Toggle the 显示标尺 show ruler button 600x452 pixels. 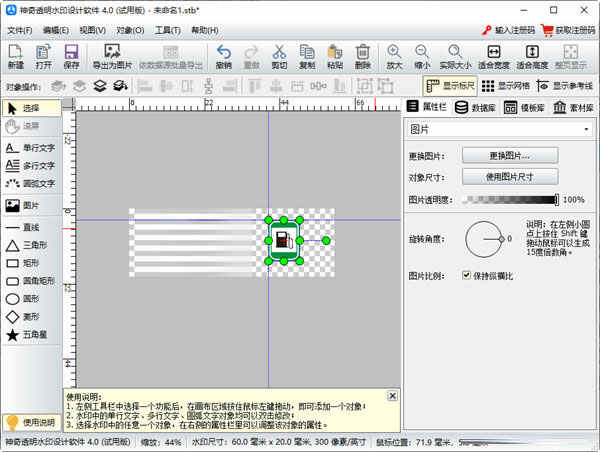point(450,86)
